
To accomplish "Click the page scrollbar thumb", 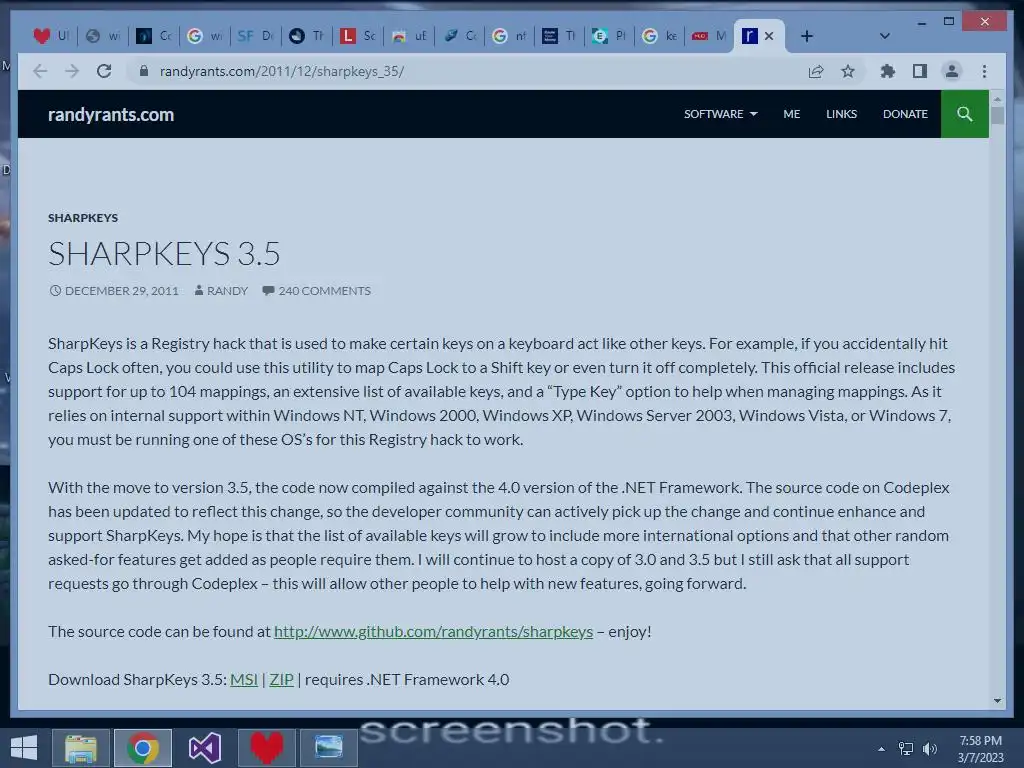I will coord(997,116).
